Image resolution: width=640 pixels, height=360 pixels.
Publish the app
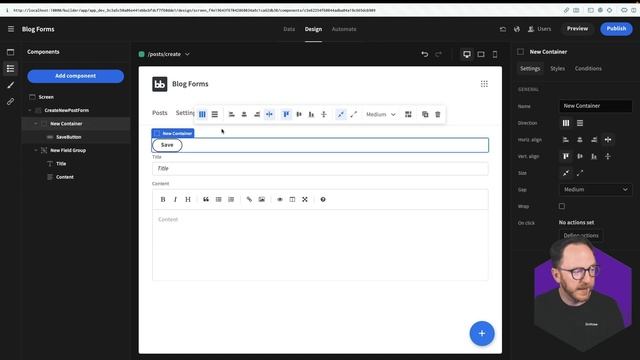(616, 29)
